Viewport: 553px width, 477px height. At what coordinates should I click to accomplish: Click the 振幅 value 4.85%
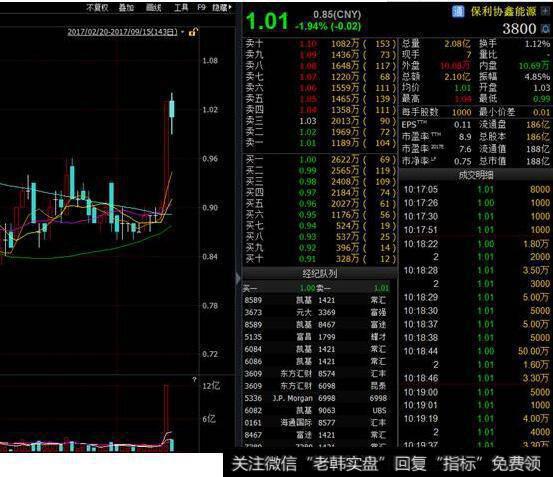click(x=537, y=77)
